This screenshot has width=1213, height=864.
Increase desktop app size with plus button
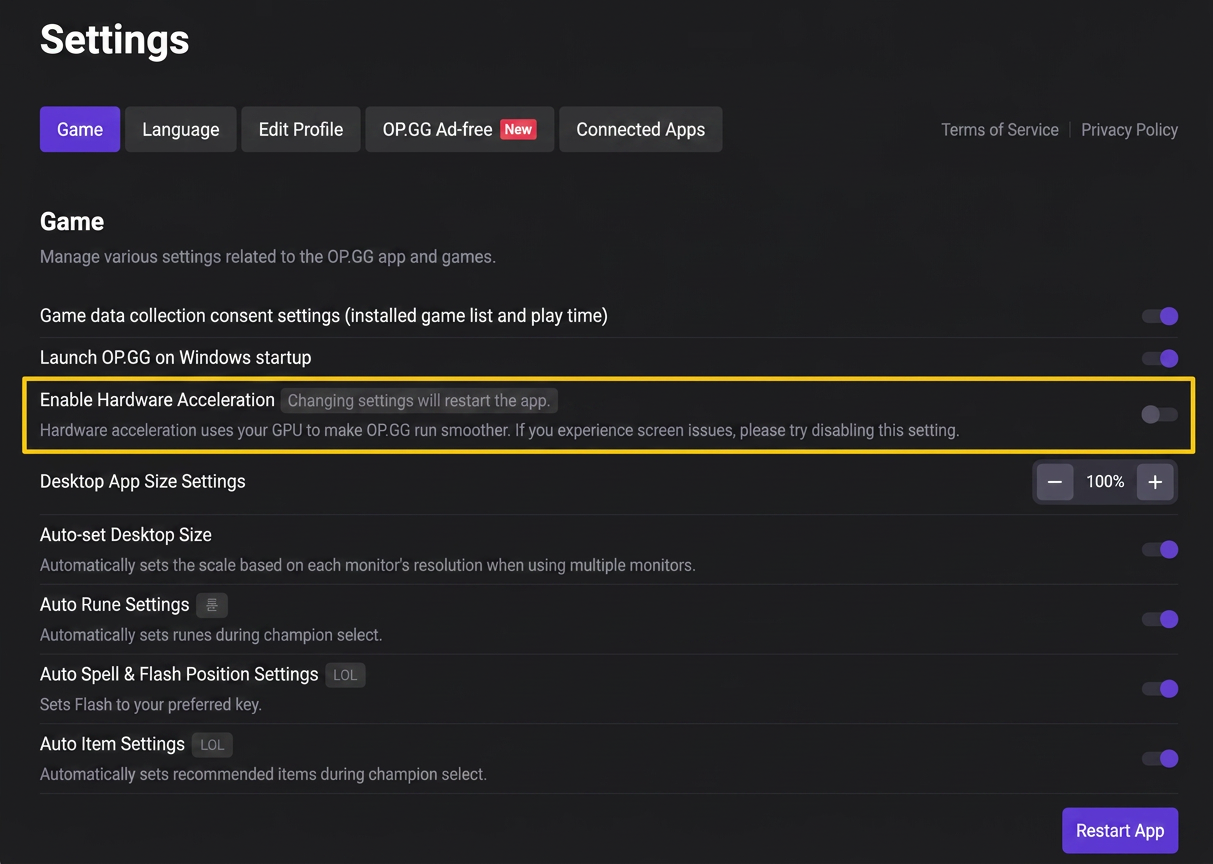[1155, 482]
